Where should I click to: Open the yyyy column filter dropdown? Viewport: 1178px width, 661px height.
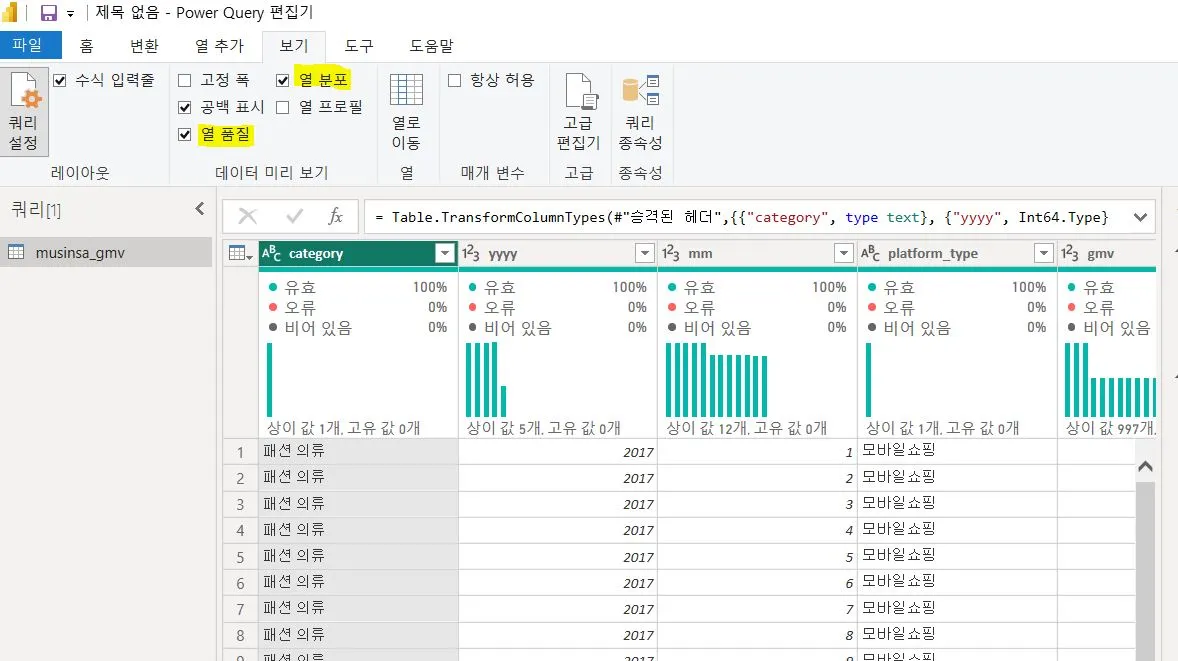(x=645, y=254)
